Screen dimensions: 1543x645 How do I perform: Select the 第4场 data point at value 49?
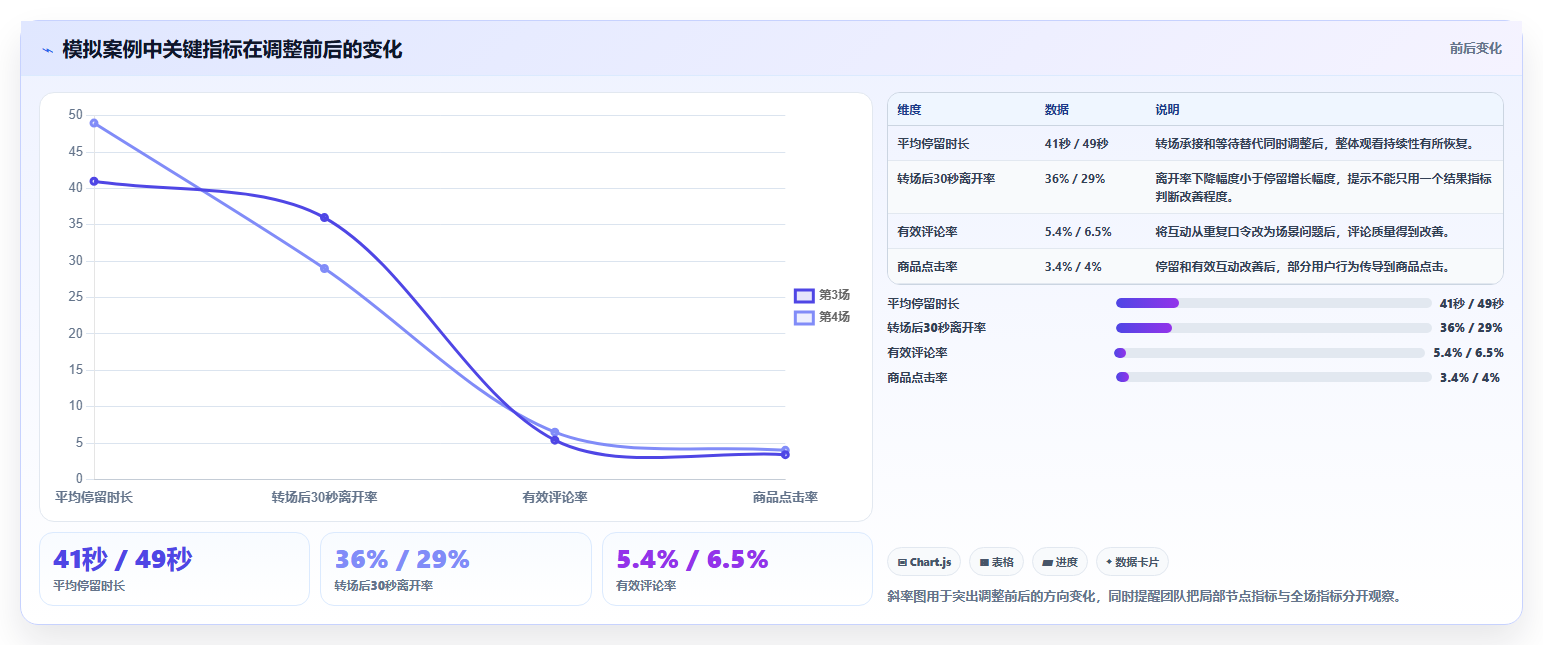pos(94,123)
